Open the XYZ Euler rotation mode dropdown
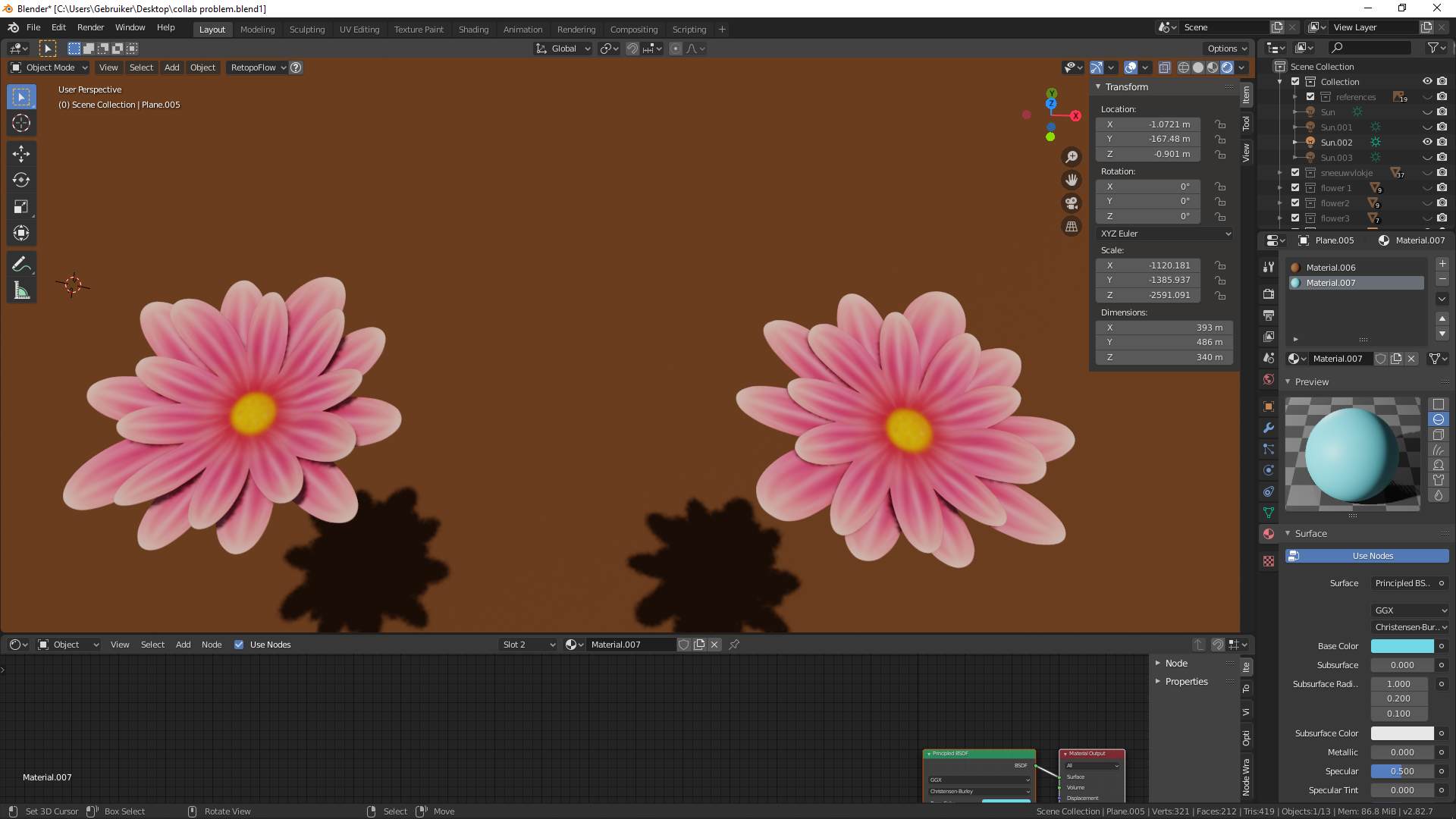1456x819 pixels. pyautogui.click(x=1164, y=234)
